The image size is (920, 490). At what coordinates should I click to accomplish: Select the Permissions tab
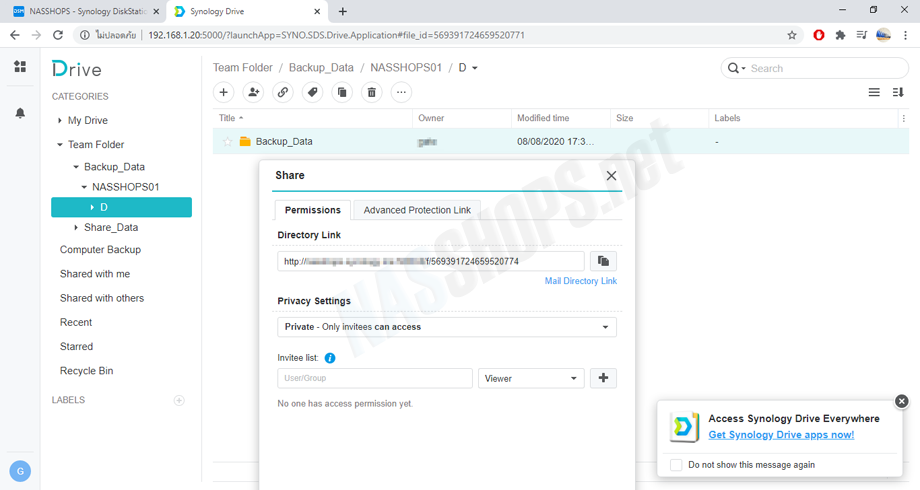click(x=313, y=210)
